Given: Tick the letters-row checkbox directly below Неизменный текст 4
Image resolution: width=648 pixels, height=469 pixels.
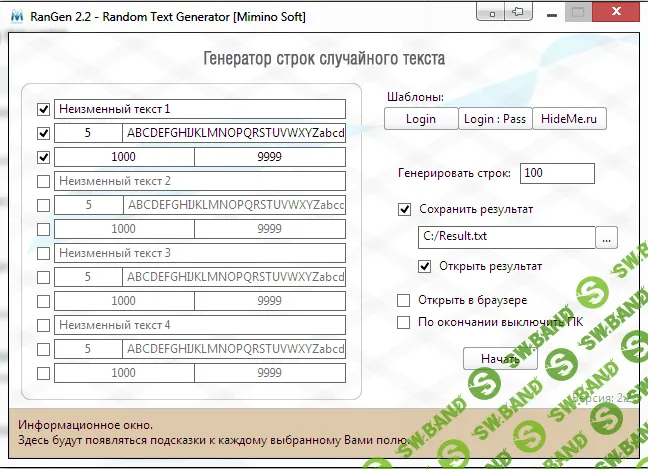Looking at the screenshot, I should [43, 349].
